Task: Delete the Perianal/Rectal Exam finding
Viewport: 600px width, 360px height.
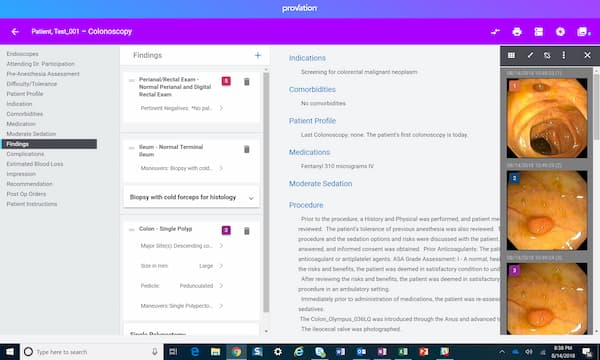Action: [247, 81]
